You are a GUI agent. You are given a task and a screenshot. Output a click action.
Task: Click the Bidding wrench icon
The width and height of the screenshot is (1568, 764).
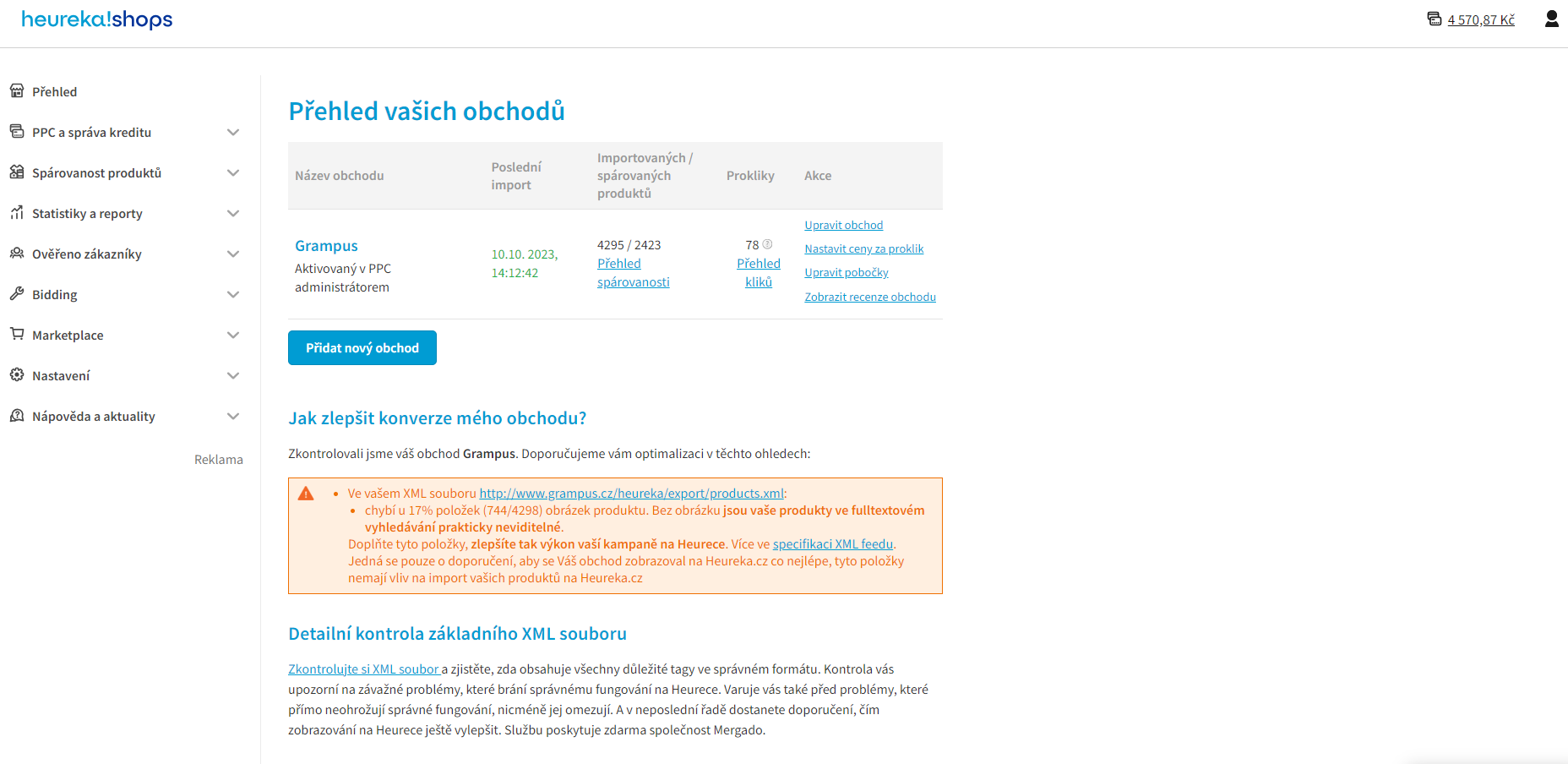click(17, 293)
